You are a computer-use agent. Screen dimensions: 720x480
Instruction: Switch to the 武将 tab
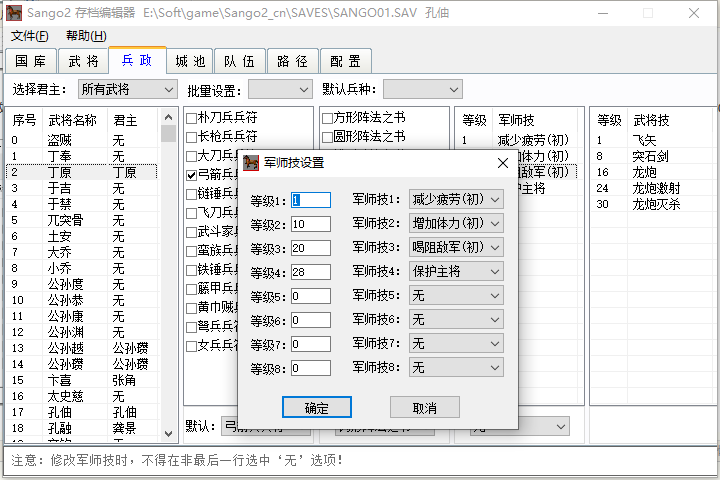click(84, 61)
